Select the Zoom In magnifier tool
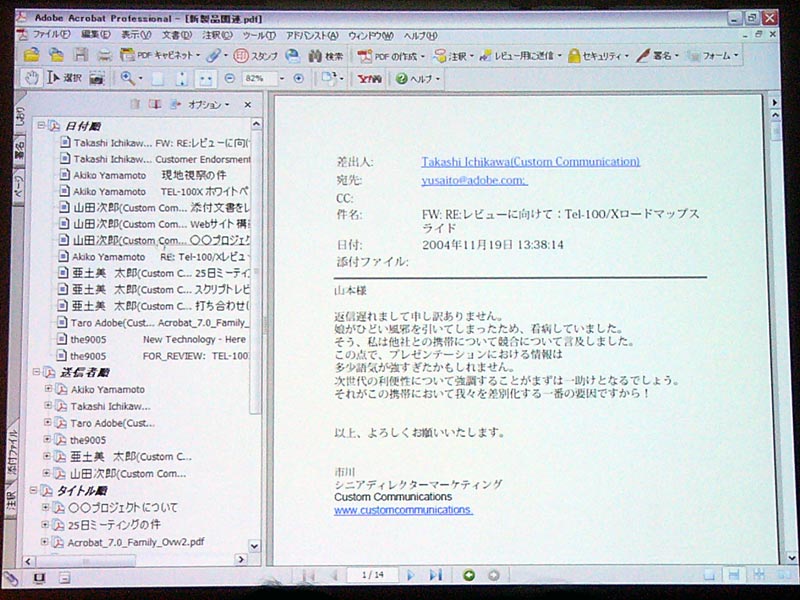This screenshot has height=600, width=800. (x=128, y=79)
